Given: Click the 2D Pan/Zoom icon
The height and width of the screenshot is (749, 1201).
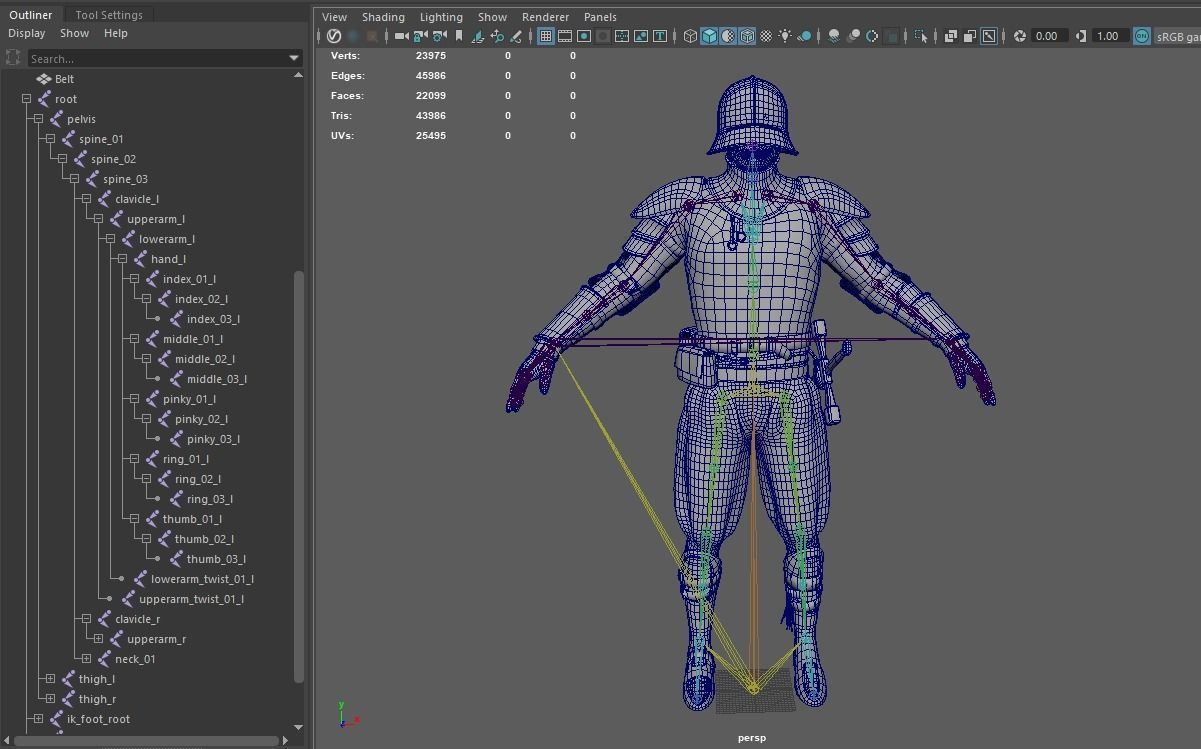Looking at the screenshot, I should pos(497,36).
